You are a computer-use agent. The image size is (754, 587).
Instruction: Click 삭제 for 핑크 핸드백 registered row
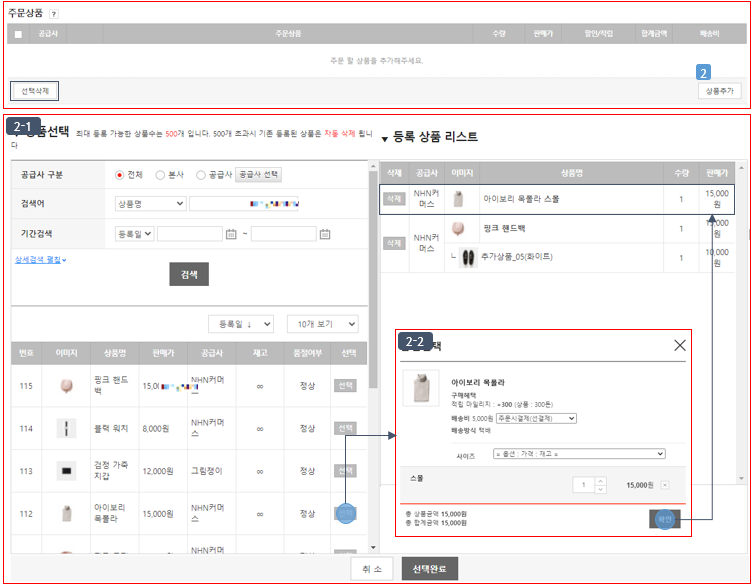pyautogui.click(x=394, y=243)
